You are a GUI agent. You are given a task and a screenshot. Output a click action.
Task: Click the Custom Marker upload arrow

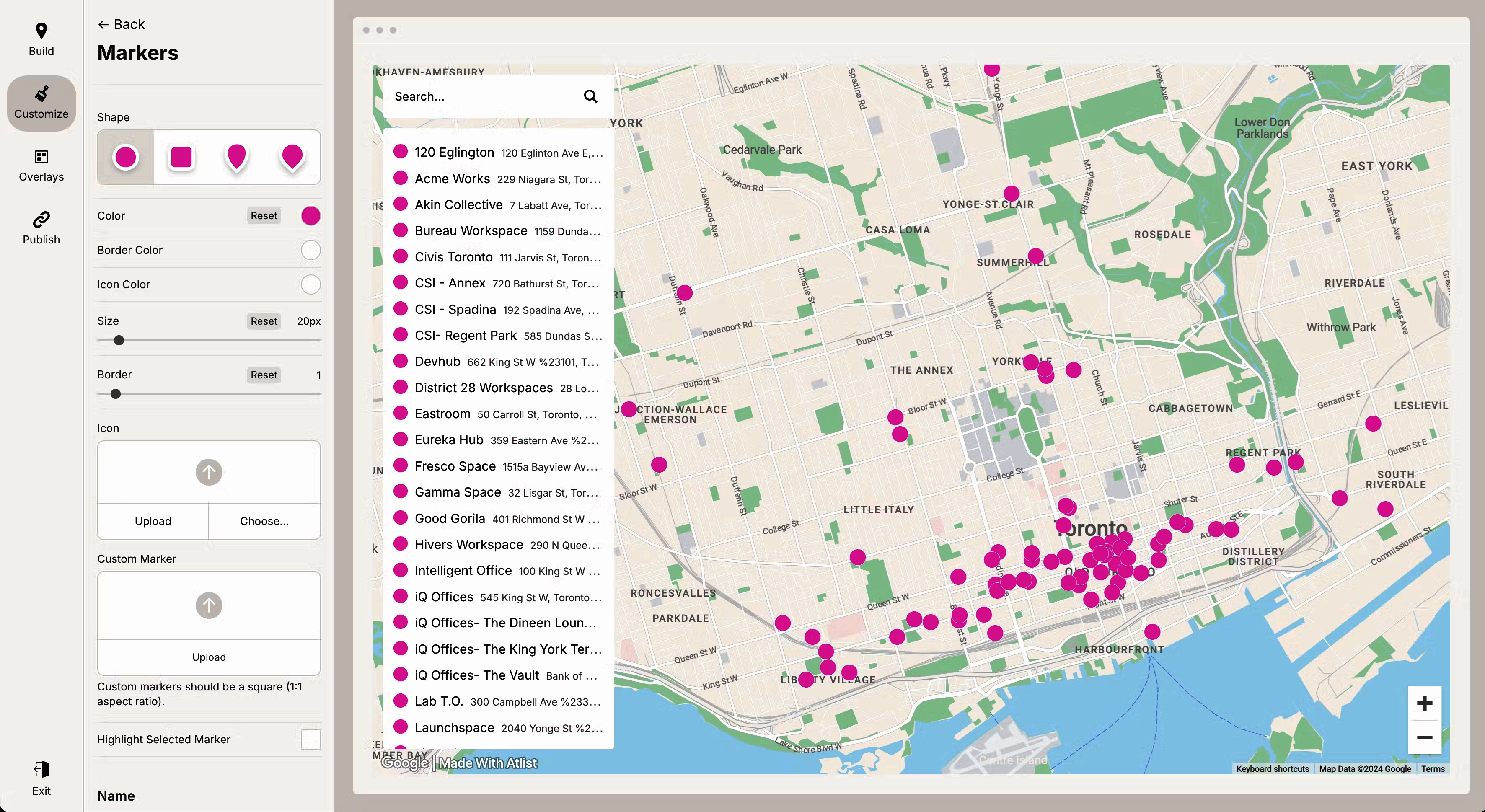click(x=209, y=605)
